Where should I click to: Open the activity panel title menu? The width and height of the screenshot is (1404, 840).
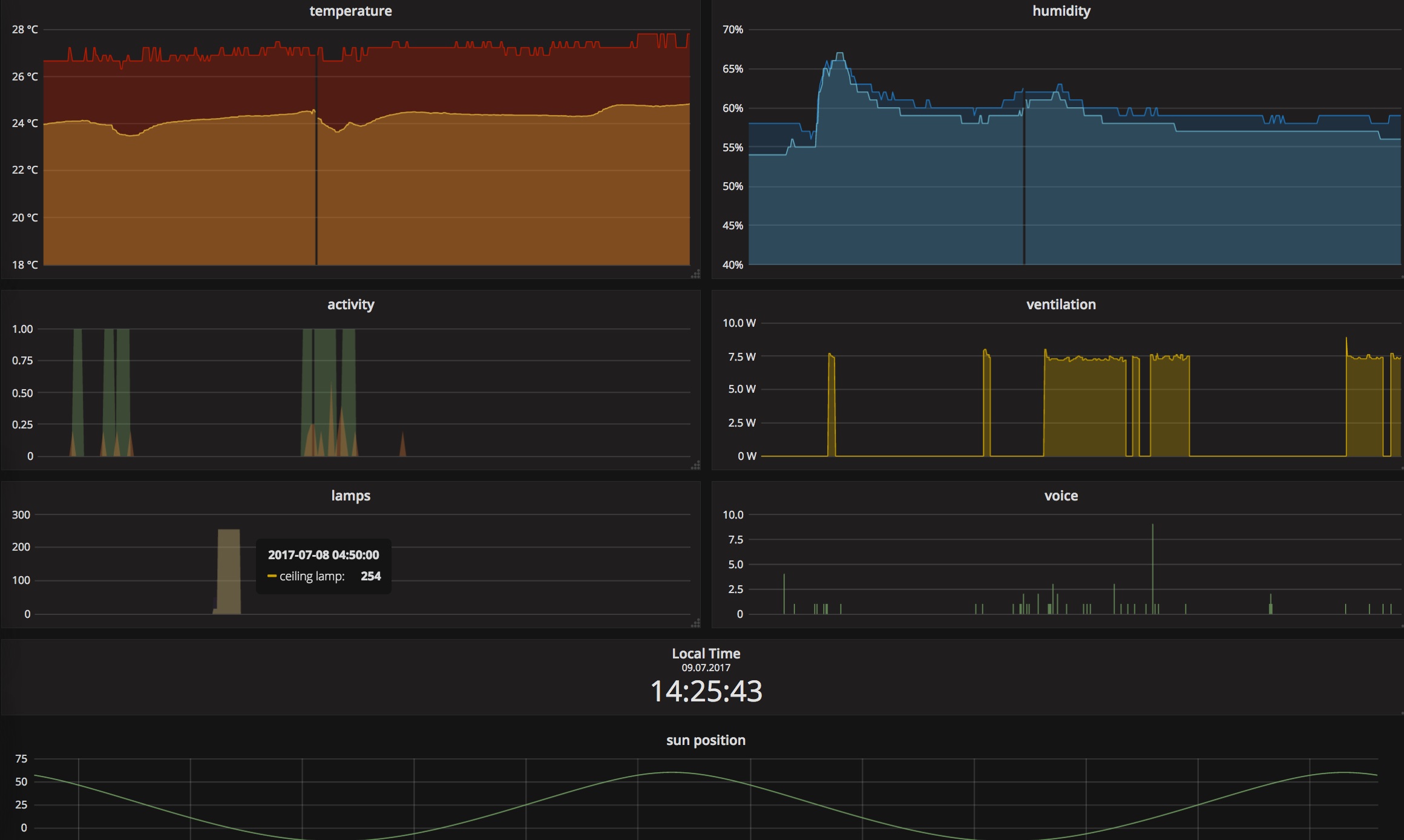350,304
